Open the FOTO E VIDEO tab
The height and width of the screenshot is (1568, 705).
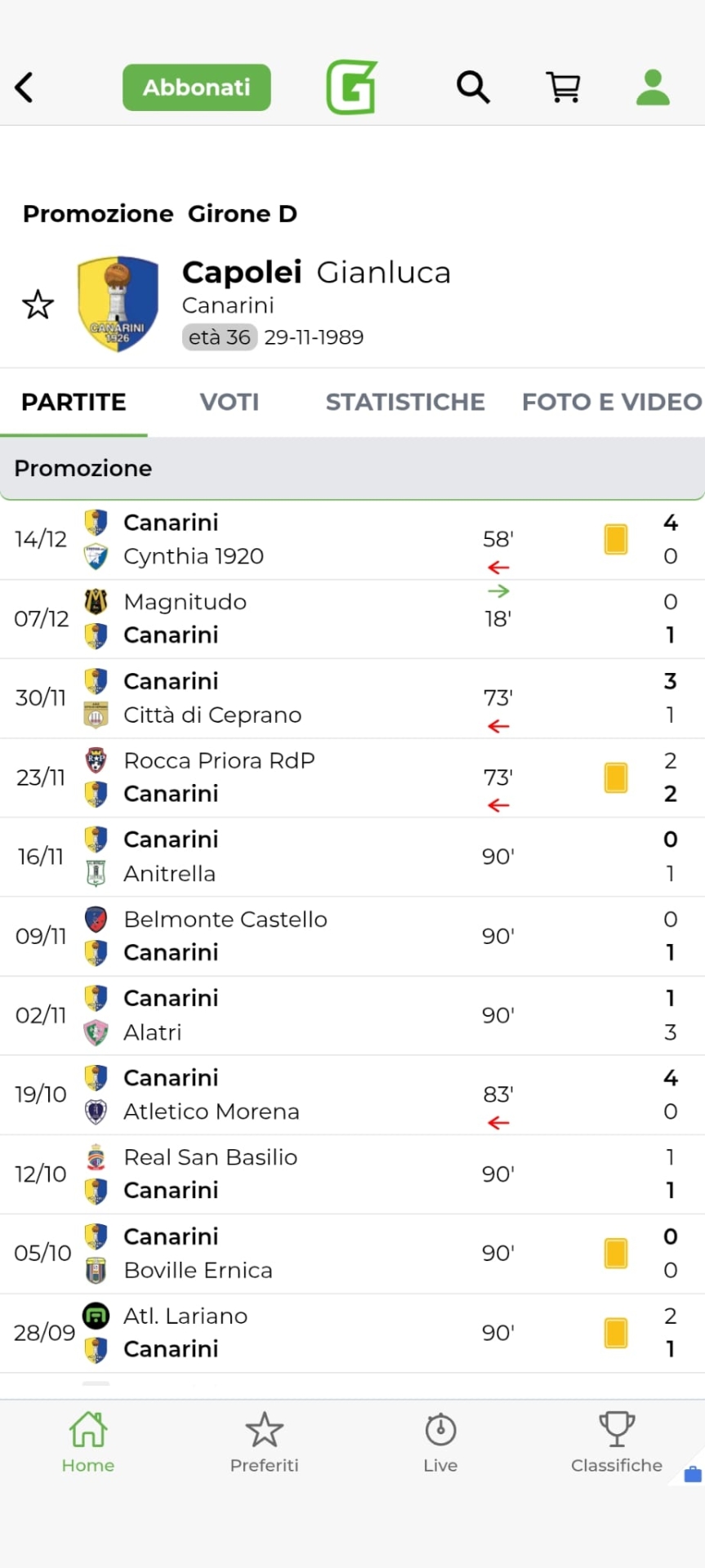(x=611, y=402)
